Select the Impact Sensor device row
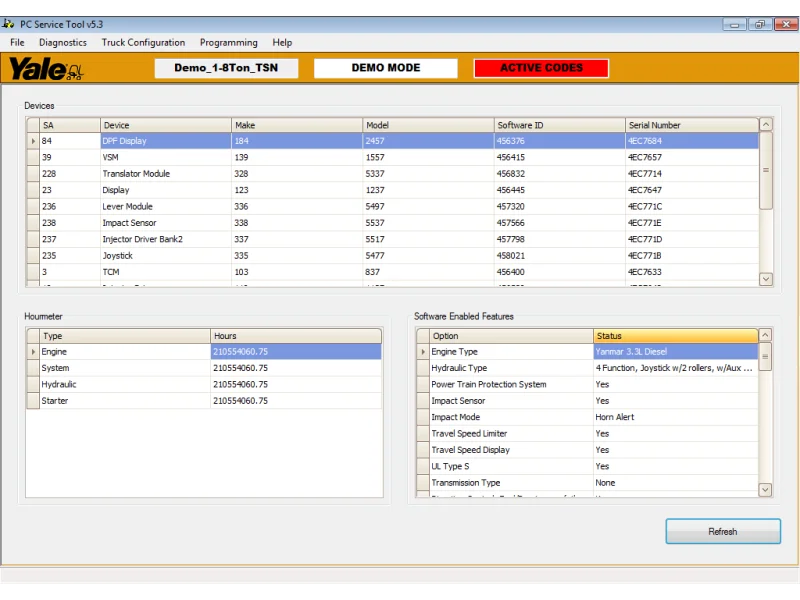Image resolution: width=800 pixels, height=600 pixels. (x=393, y=222)
